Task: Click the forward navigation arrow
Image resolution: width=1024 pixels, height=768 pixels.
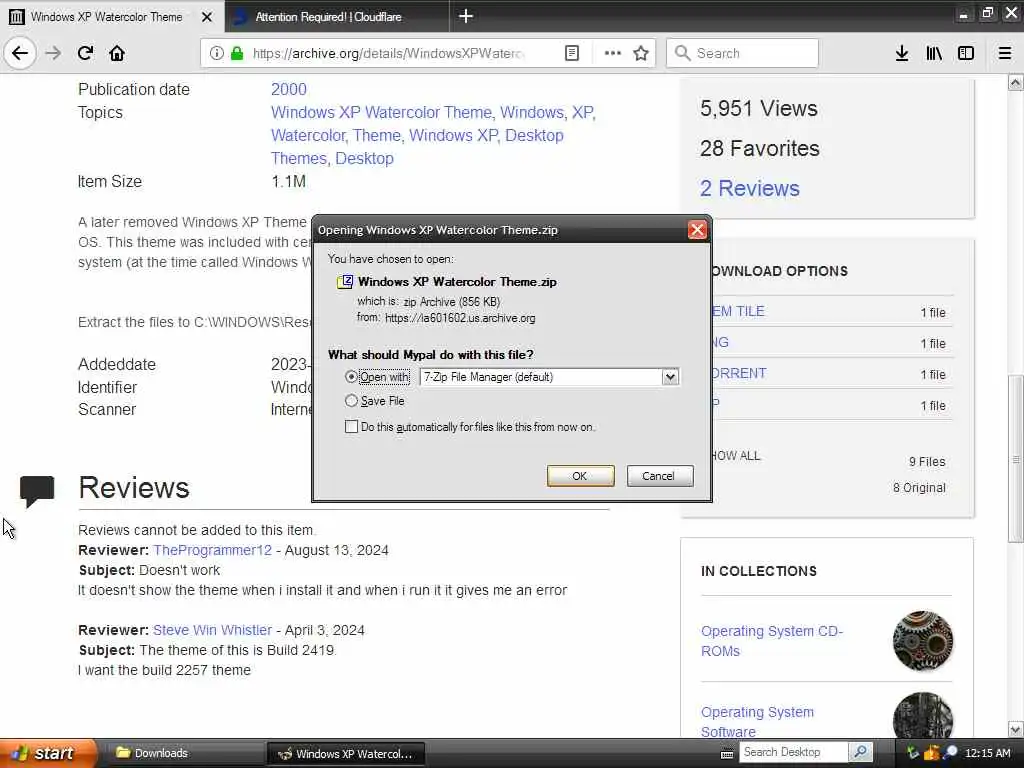Action: click(53, 53)
